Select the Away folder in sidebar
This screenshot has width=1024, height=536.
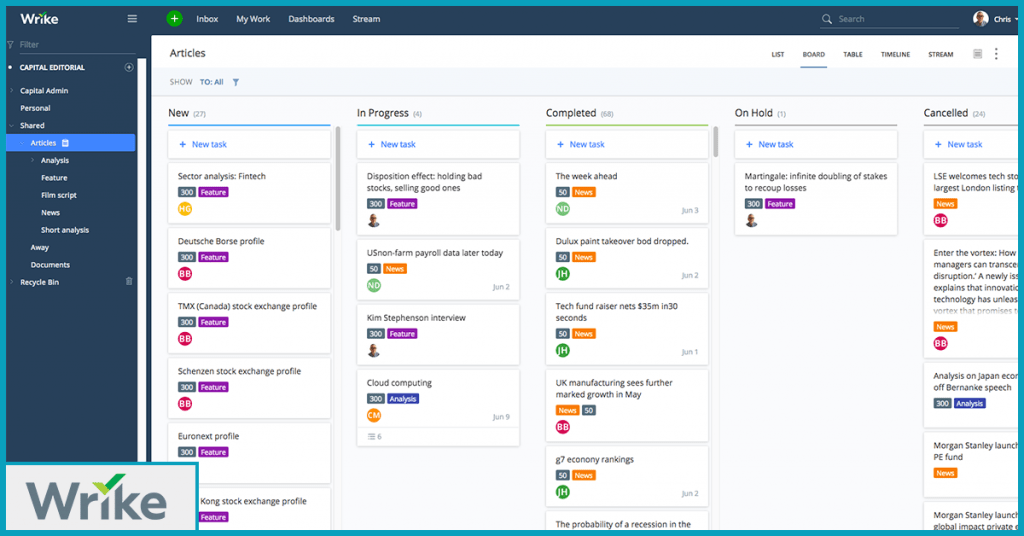[39, 247]
